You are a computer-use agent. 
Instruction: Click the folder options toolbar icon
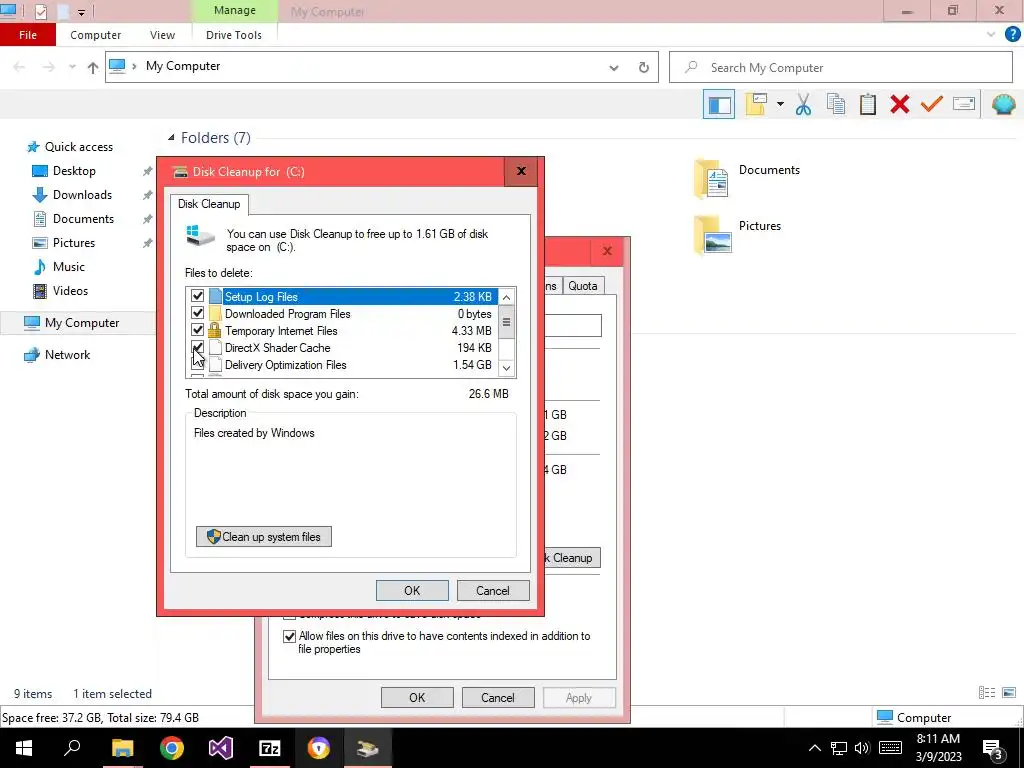tap(756, 104)
